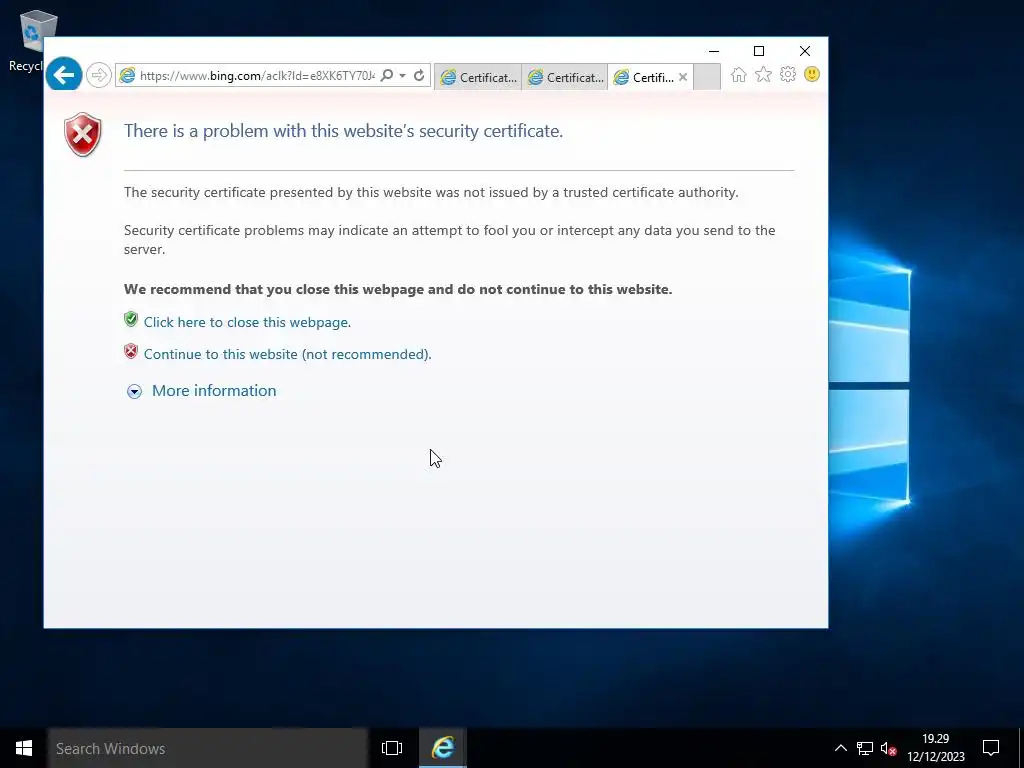Viewport: 1024px width, 768px height.
Task: Click heading "There is a problem with this website's security certificate."
Action: (344, 131)
